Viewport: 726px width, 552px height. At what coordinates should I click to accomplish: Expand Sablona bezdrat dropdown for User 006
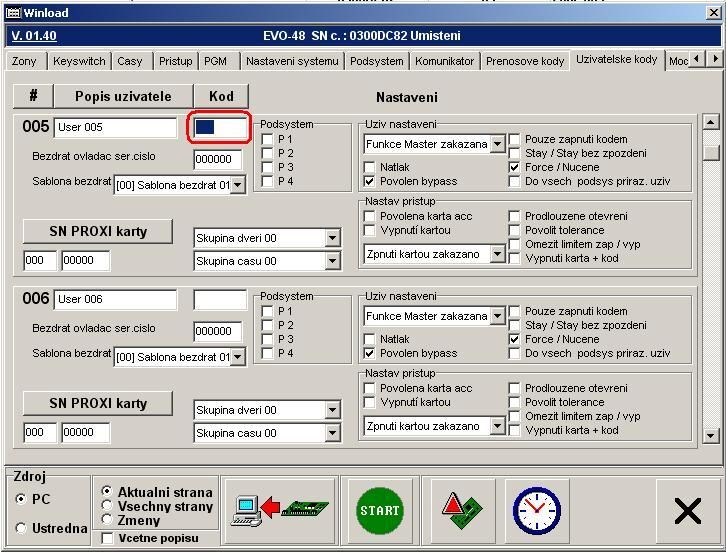[238, 357]
